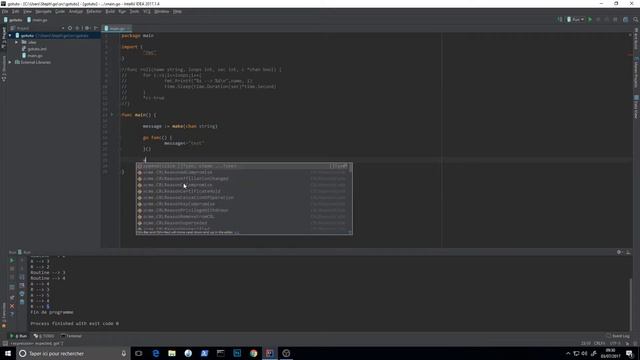Viewport: 640px width, 360px height.
Task: Open the Tools menu
Action: [x=134, y=12]
